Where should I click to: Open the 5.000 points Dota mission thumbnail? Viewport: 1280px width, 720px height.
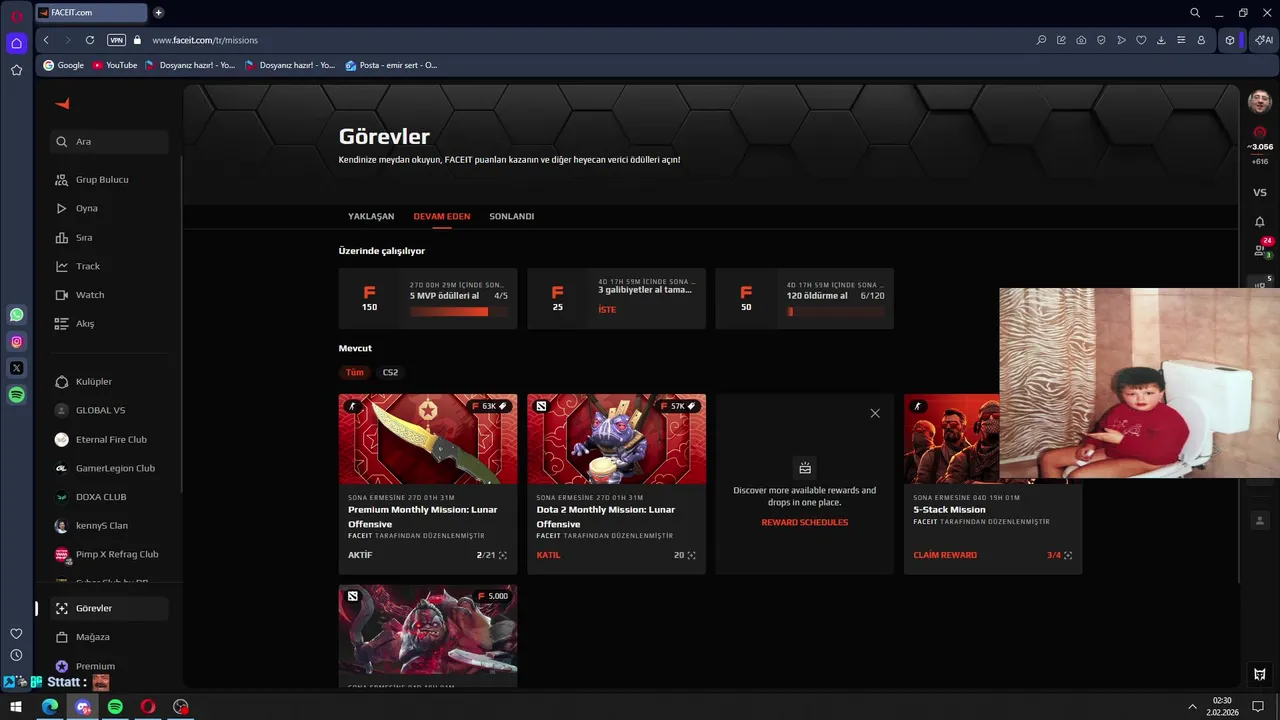pos(428,631)
